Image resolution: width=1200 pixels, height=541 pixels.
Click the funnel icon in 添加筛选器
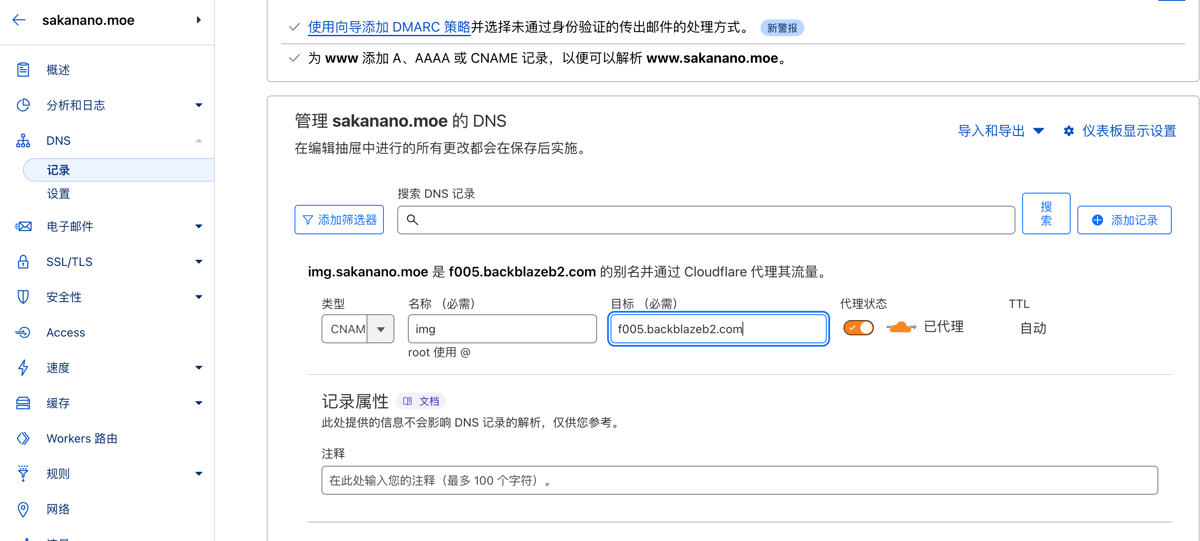(x=308, y=220)
